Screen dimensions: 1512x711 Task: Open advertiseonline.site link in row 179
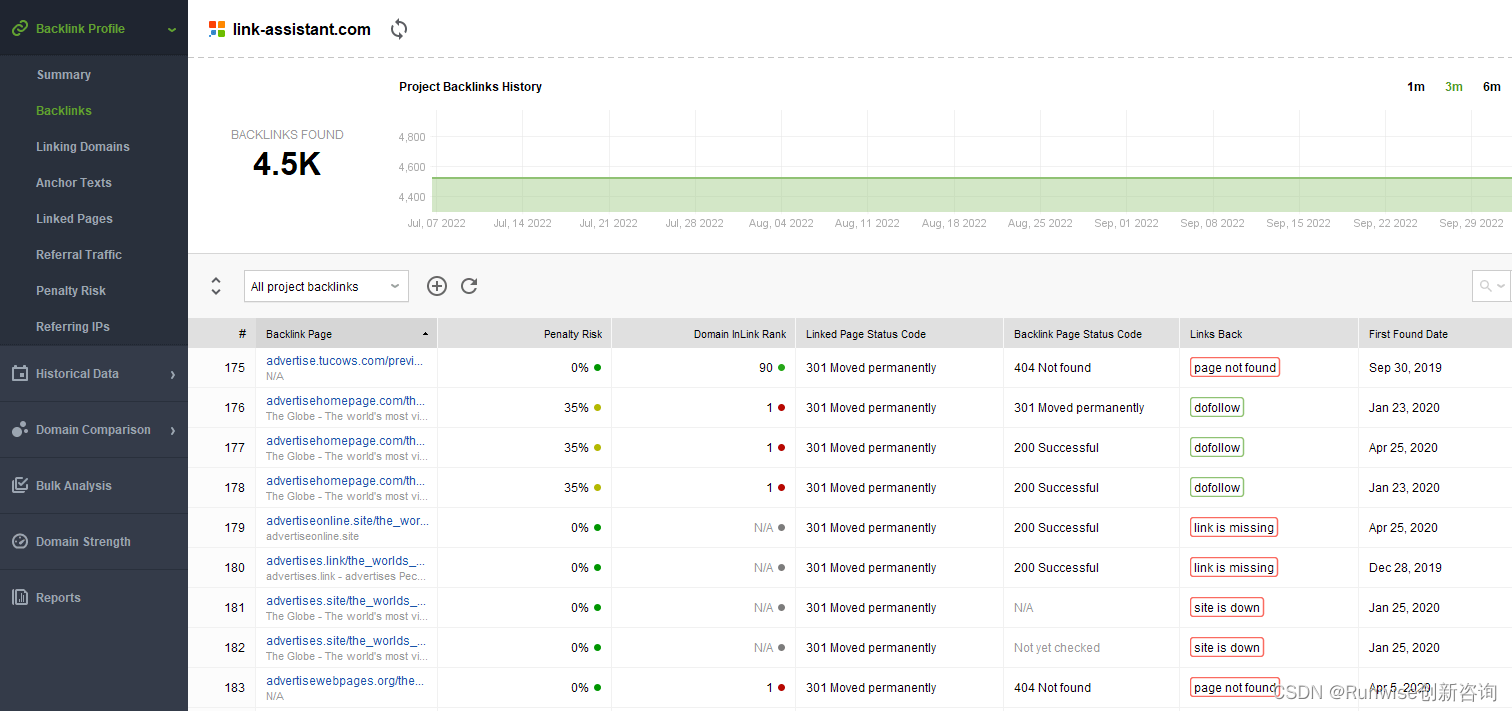(x=347, y=521)
